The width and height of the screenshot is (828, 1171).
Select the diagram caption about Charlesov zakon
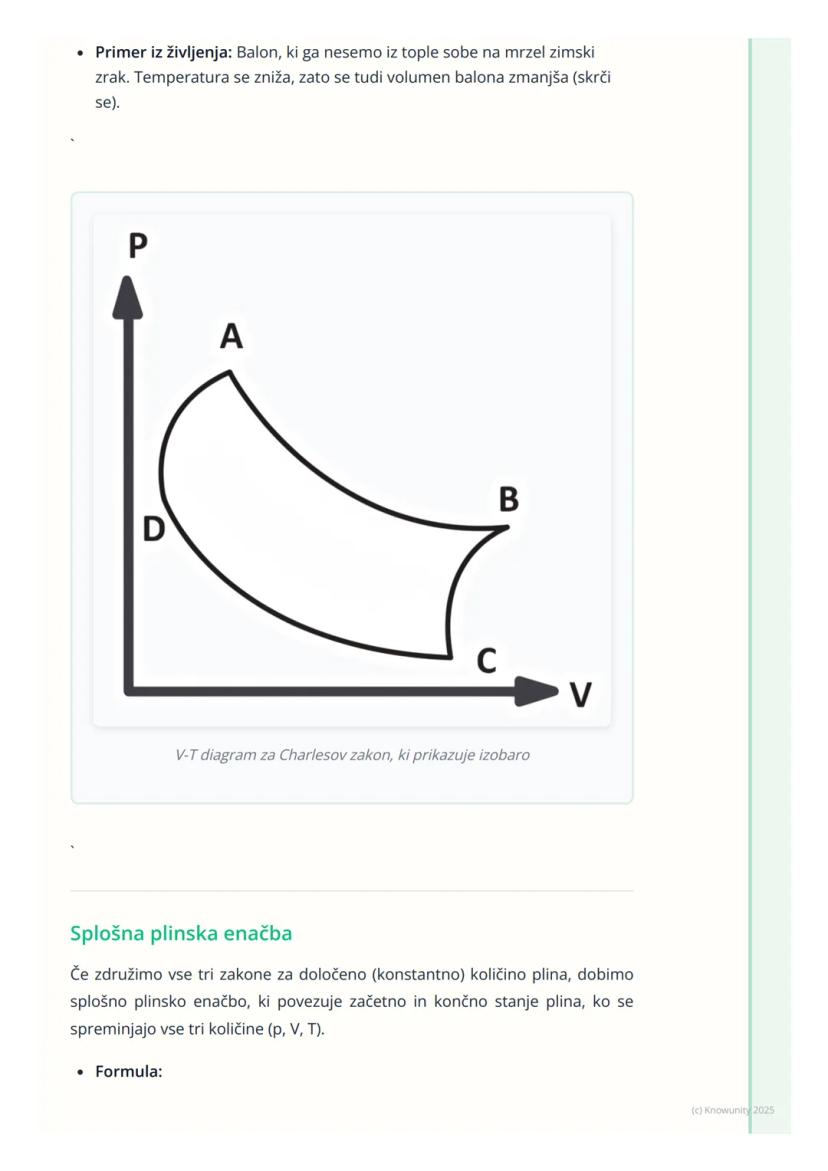coord(352,755)
